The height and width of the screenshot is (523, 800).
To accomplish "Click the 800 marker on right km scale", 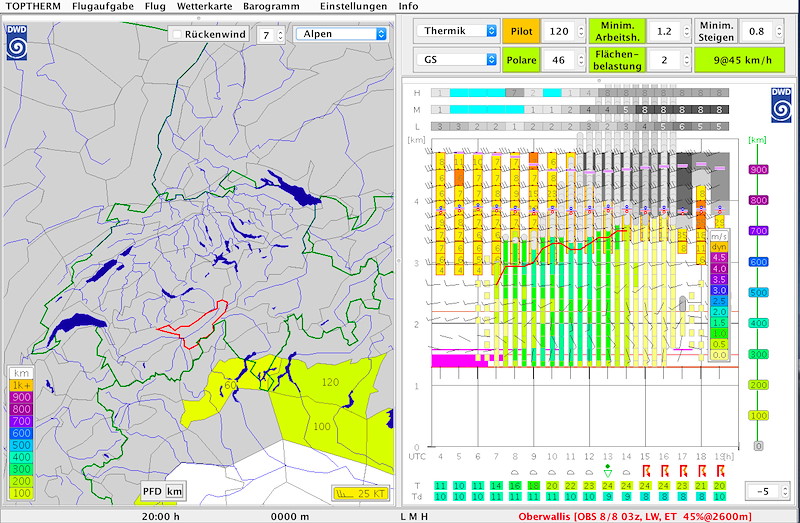I will (758, 201).
